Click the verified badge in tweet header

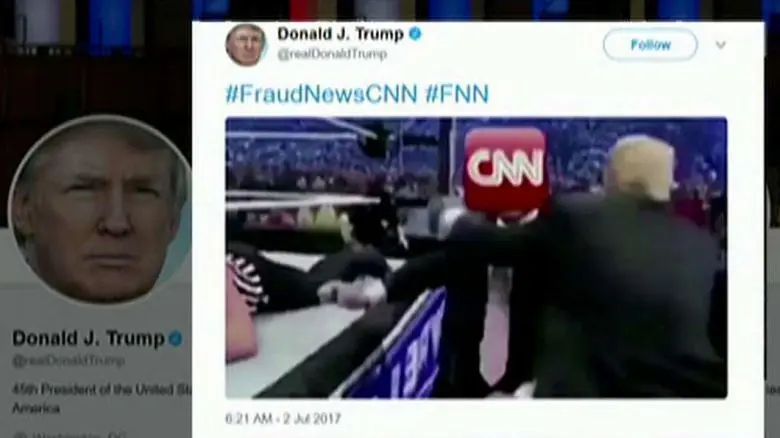(x=415, y=34)
